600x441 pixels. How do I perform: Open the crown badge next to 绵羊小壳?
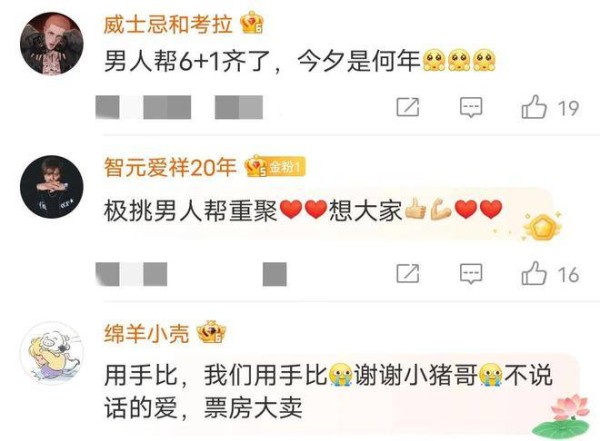point(212,332)
